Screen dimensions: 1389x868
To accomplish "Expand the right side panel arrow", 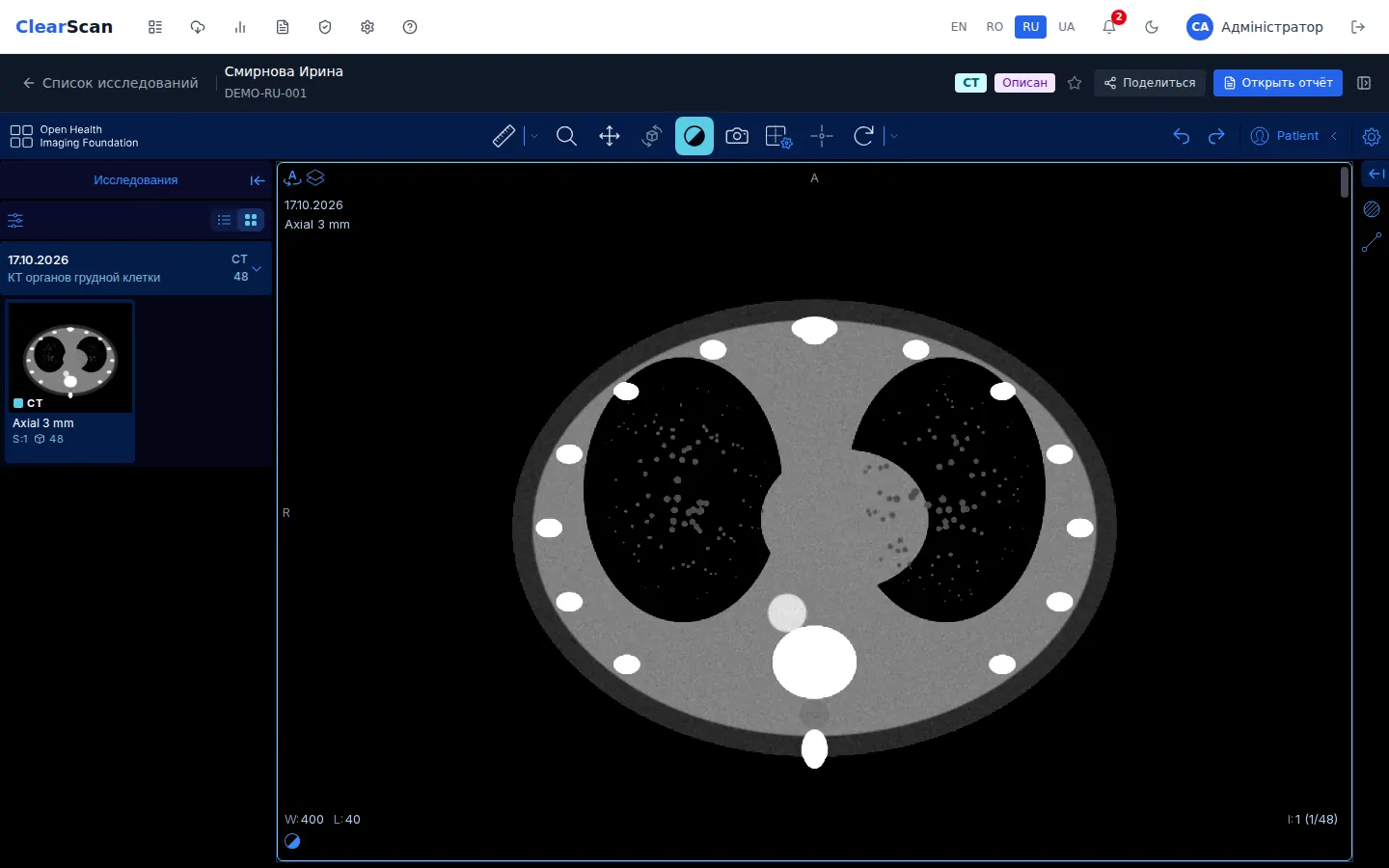I will (1376, 174).
